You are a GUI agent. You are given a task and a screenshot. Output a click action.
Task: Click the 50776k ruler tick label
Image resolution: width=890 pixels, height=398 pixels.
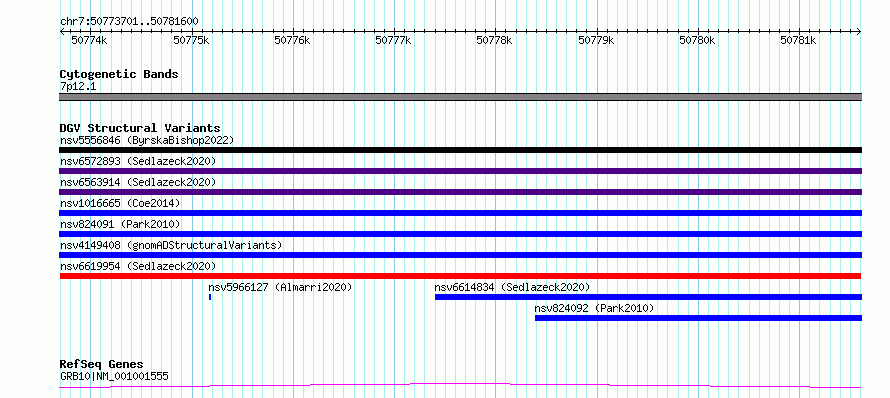[292, 40]
